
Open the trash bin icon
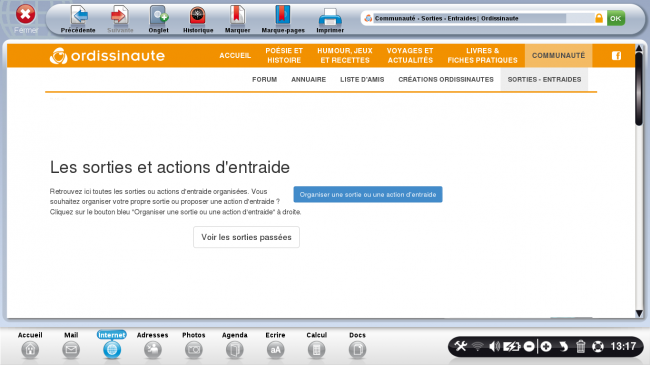click(x=580, y=346)
